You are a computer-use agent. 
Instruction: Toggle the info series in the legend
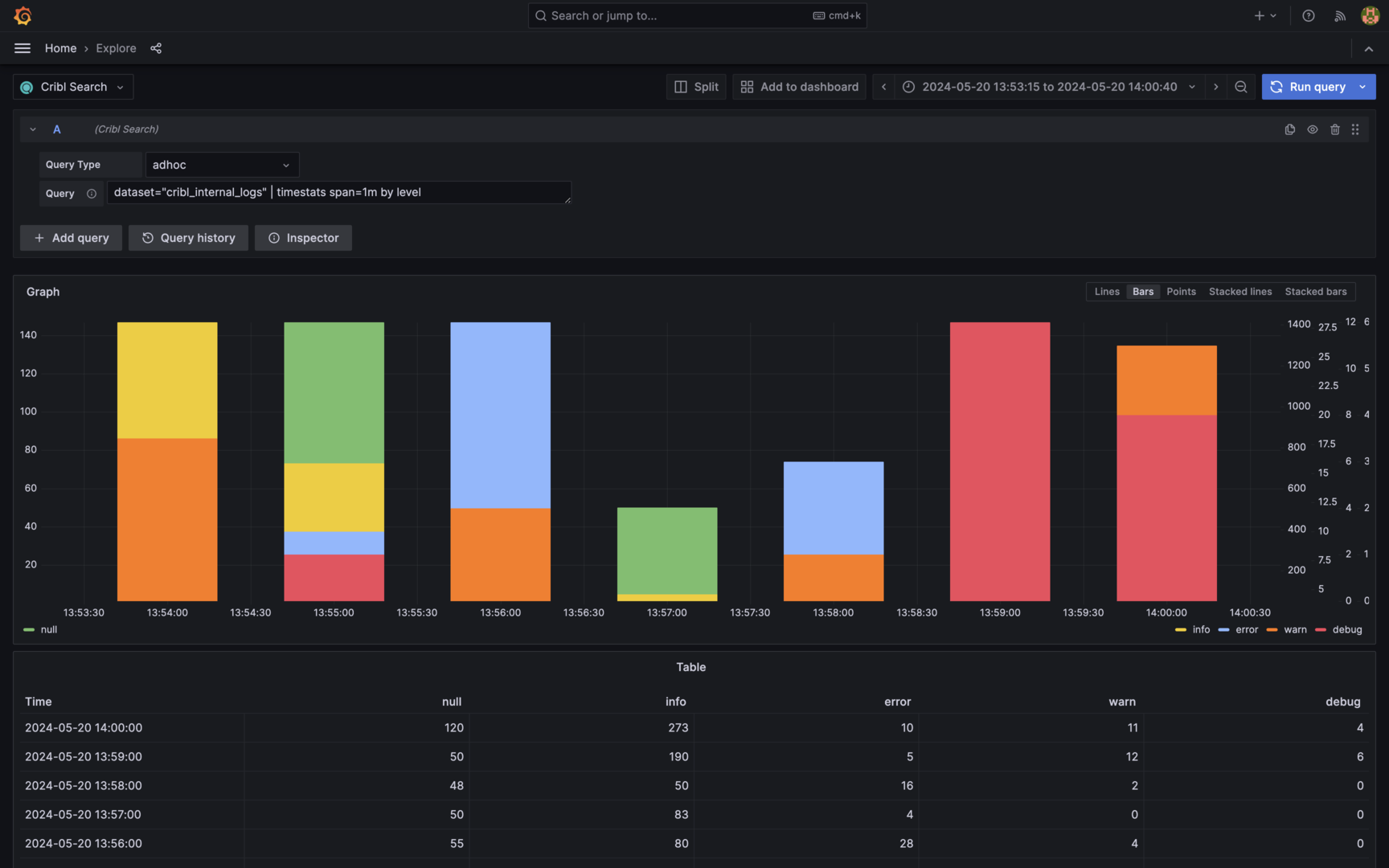coord(1201,630)
